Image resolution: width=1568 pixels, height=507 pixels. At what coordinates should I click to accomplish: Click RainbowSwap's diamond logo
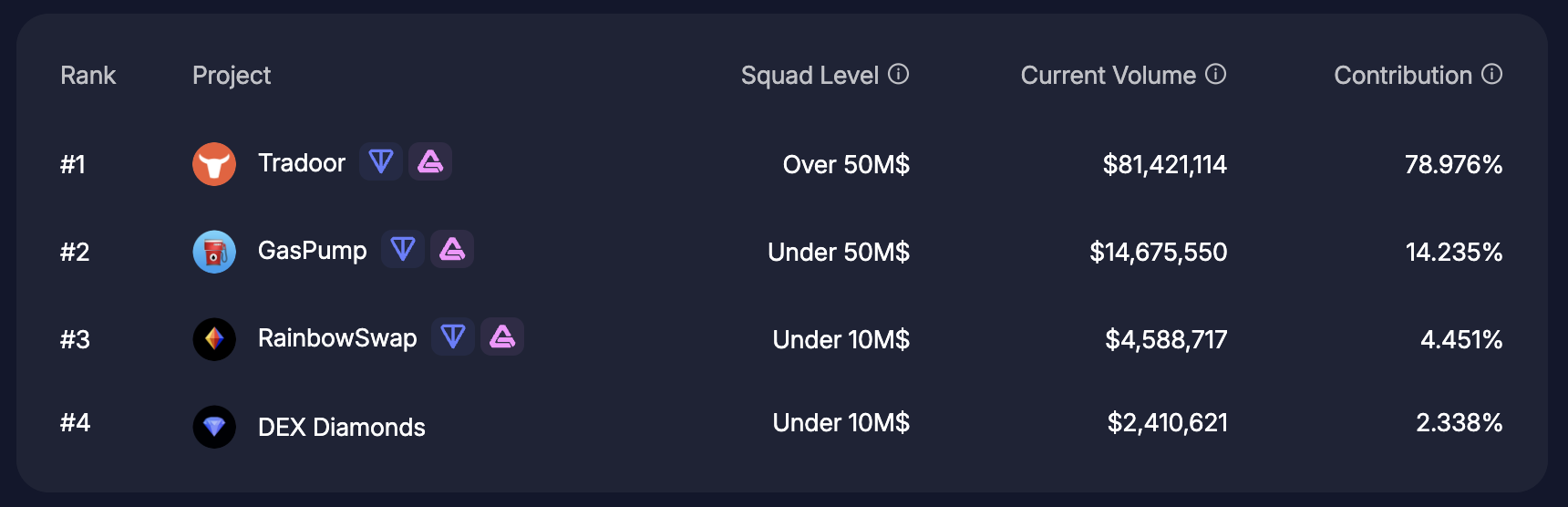[x=214, y=339]
